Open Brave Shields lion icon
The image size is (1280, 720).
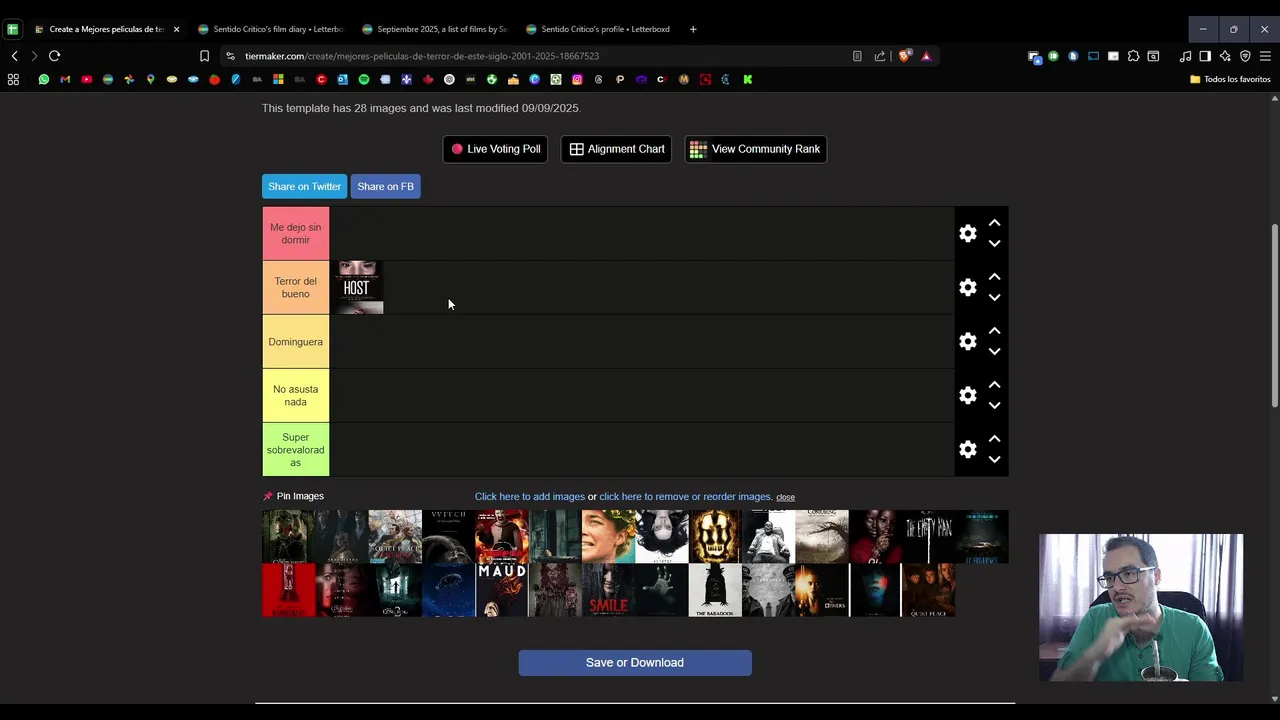point(905,56)
